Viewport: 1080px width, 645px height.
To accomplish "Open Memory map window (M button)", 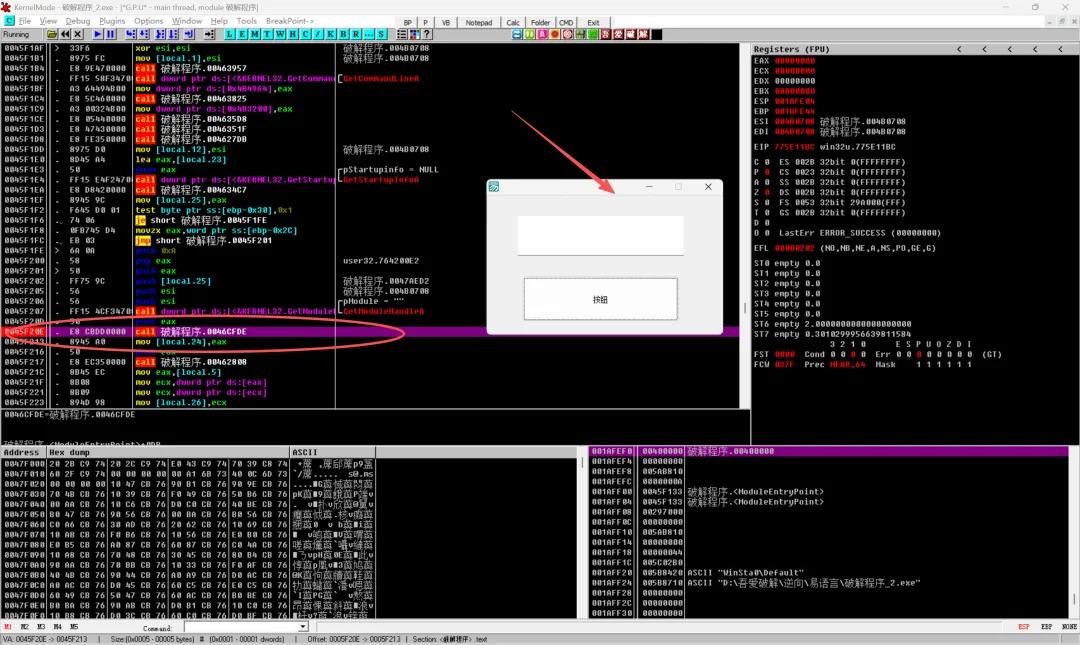I will (x=254, y=34).
